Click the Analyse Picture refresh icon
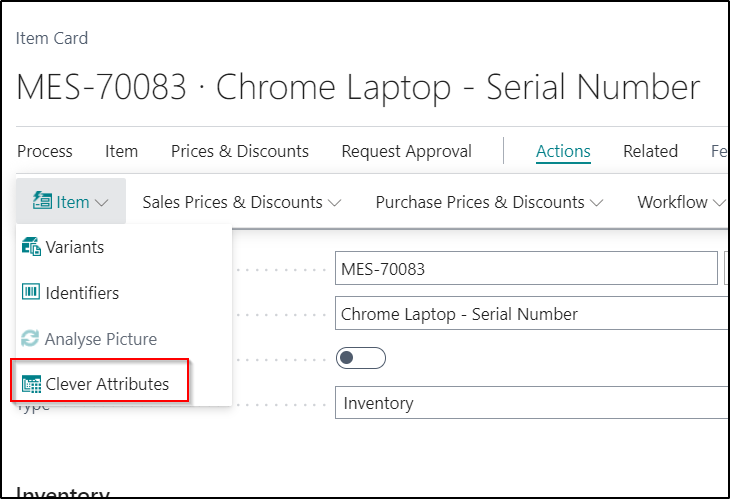 30,338
